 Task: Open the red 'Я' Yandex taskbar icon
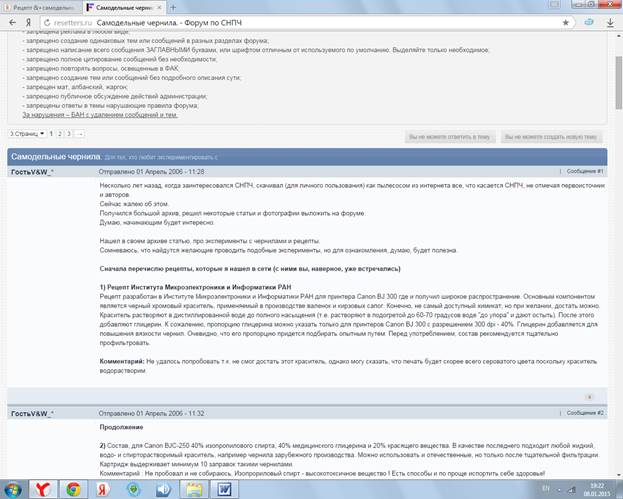(x=103, y=489)
